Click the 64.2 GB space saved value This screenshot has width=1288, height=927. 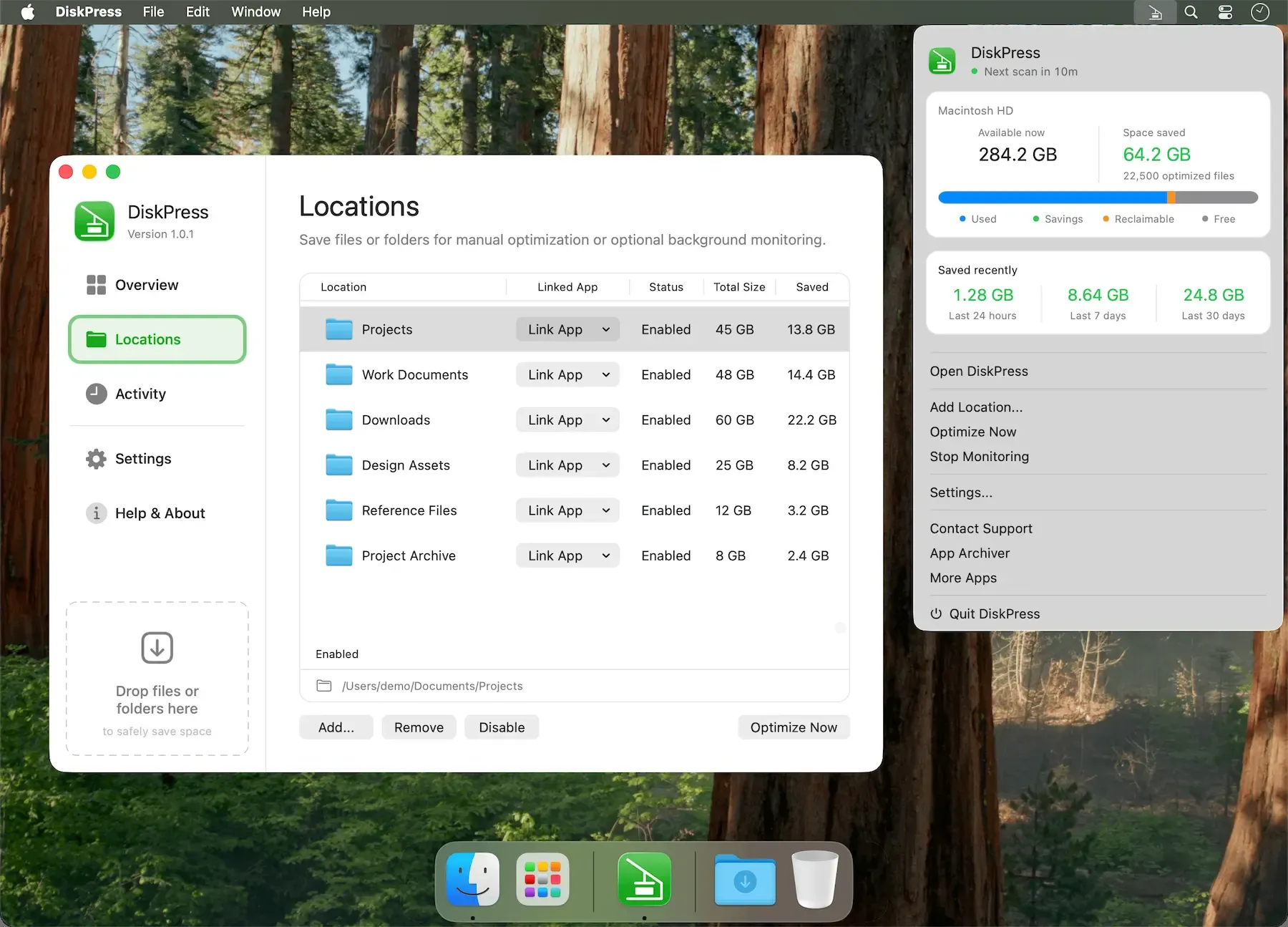coord(1156,155)
